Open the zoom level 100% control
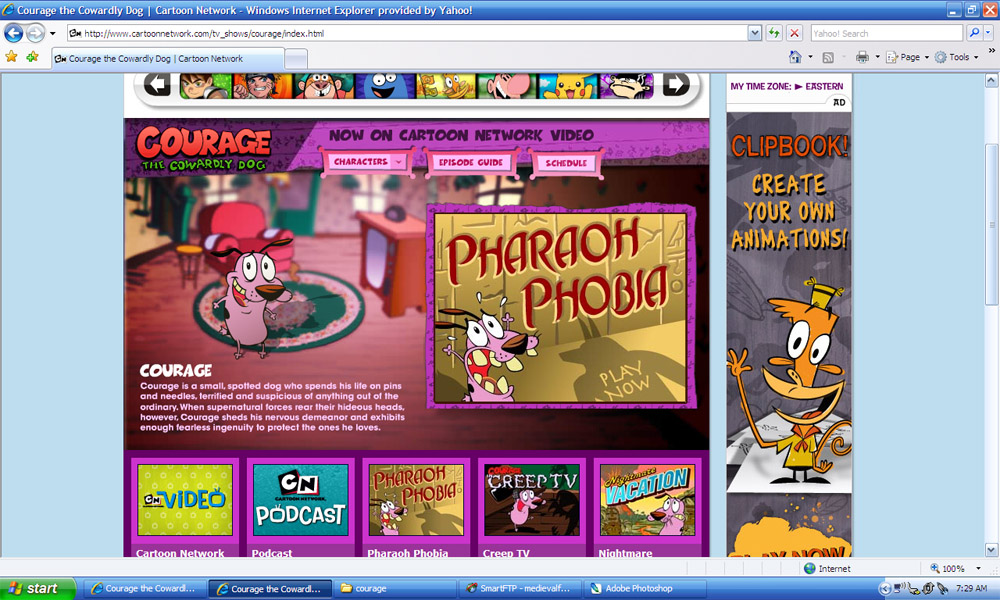Image resolution: width=1000 pixels, height=600 pixels. 947,568
